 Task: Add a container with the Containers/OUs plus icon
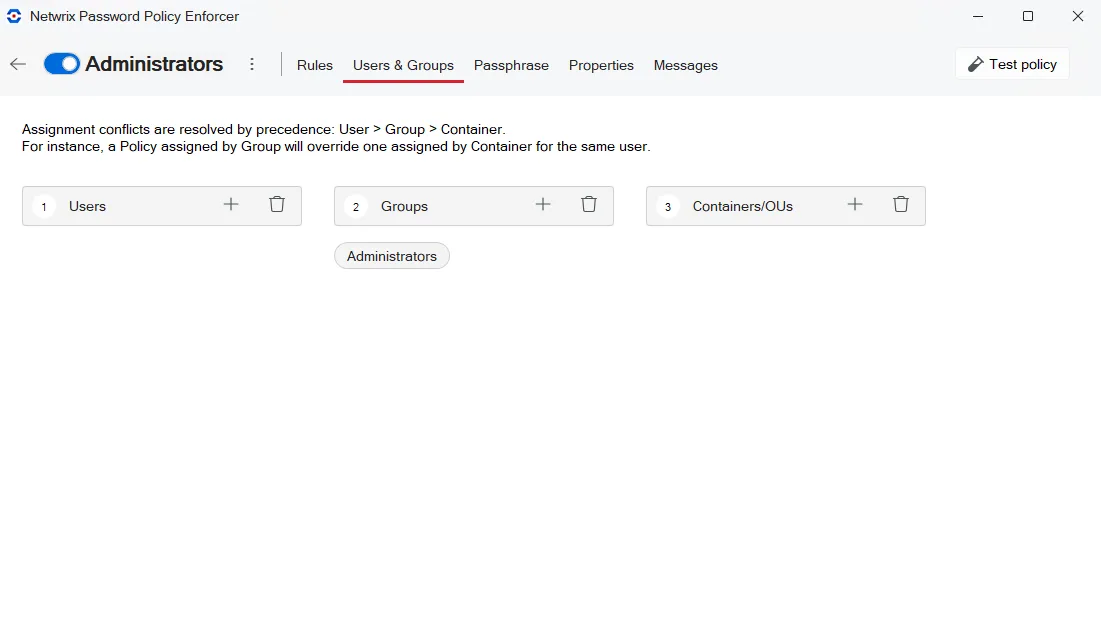[855, 204]
